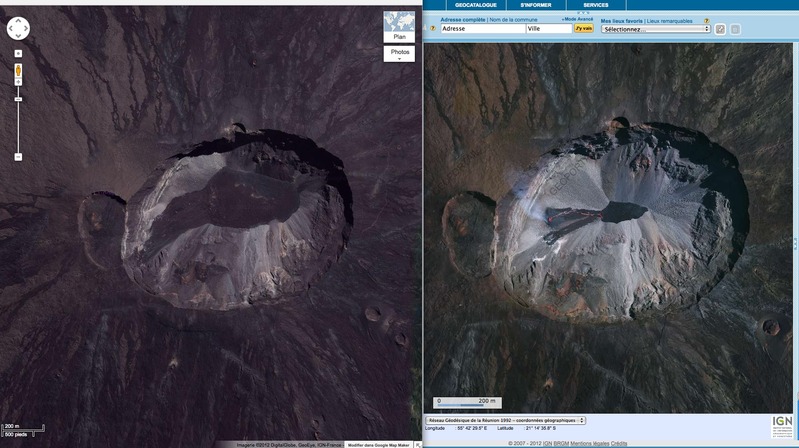Click the Street View pegman icon
The image size is (799, 448).
pyautogui.click(x=18, y=72)
